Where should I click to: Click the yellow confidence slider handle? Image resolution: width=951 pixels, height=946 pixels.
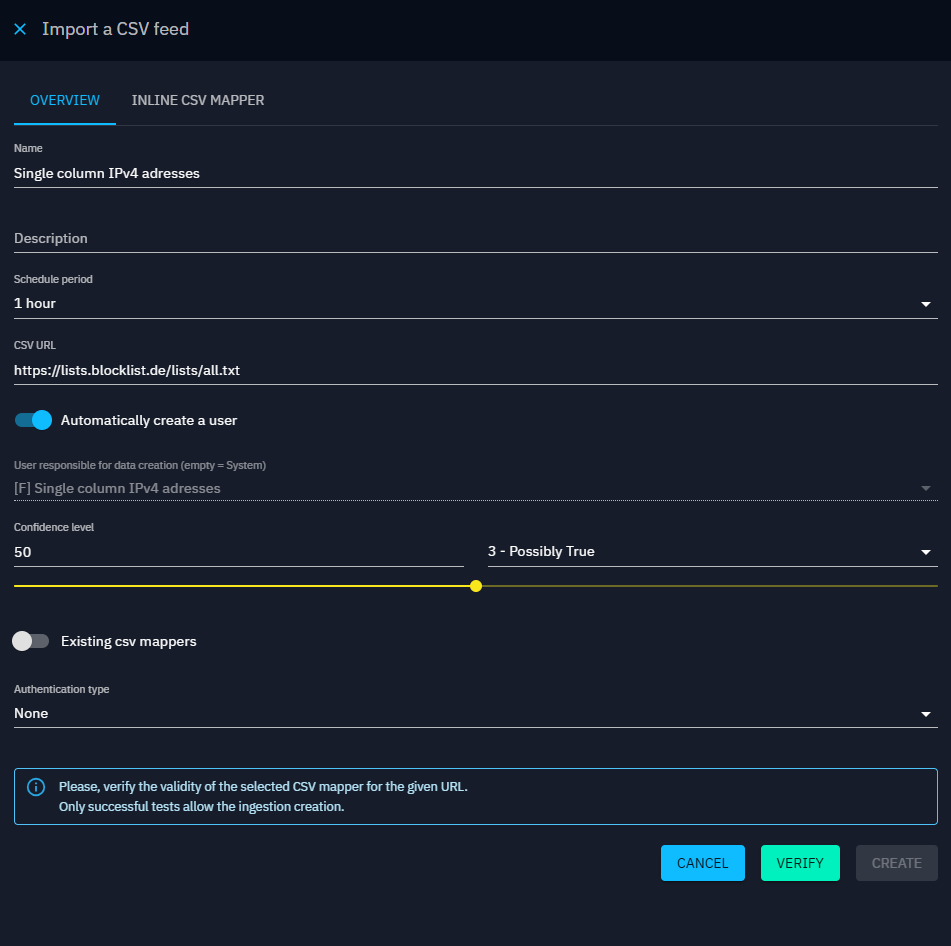point(476,586)
